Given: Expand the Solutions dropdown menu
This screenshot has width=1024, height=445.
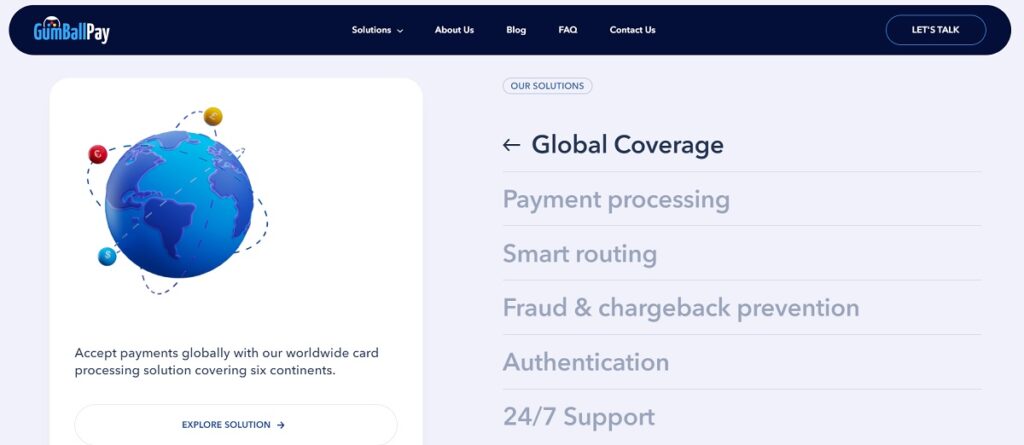Looking at the screenshot, I should pos(377,30).
